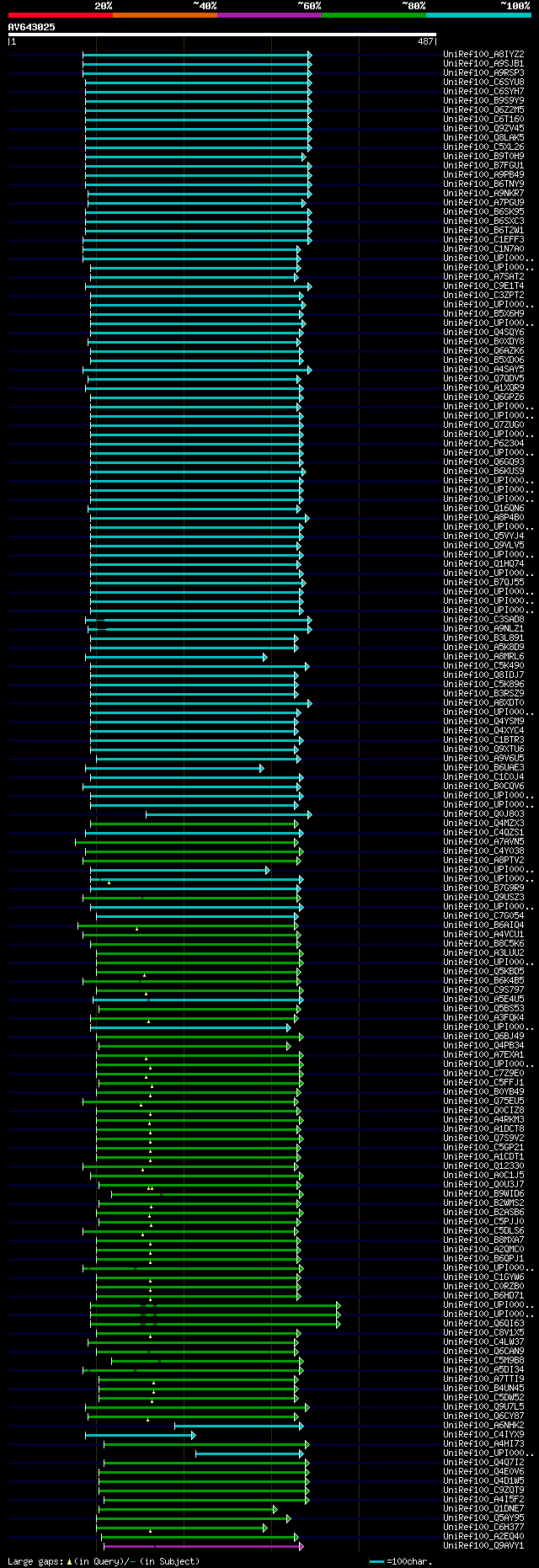The width and height of the screenshot is (539, 1568).
Task: Select hit label UniRef100_A4HI73
Action: pyautogui.click(x=483, y=1443)
